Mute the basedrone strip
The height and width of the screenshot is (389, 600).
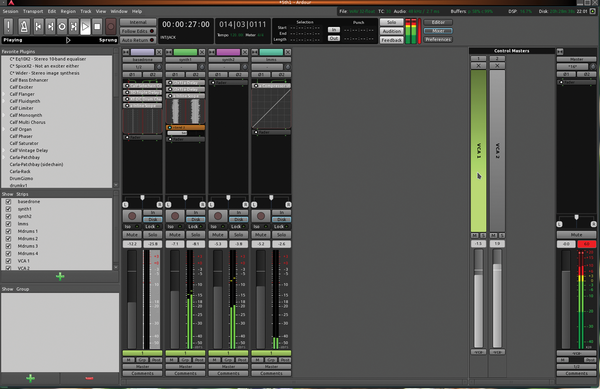(132, 234)
